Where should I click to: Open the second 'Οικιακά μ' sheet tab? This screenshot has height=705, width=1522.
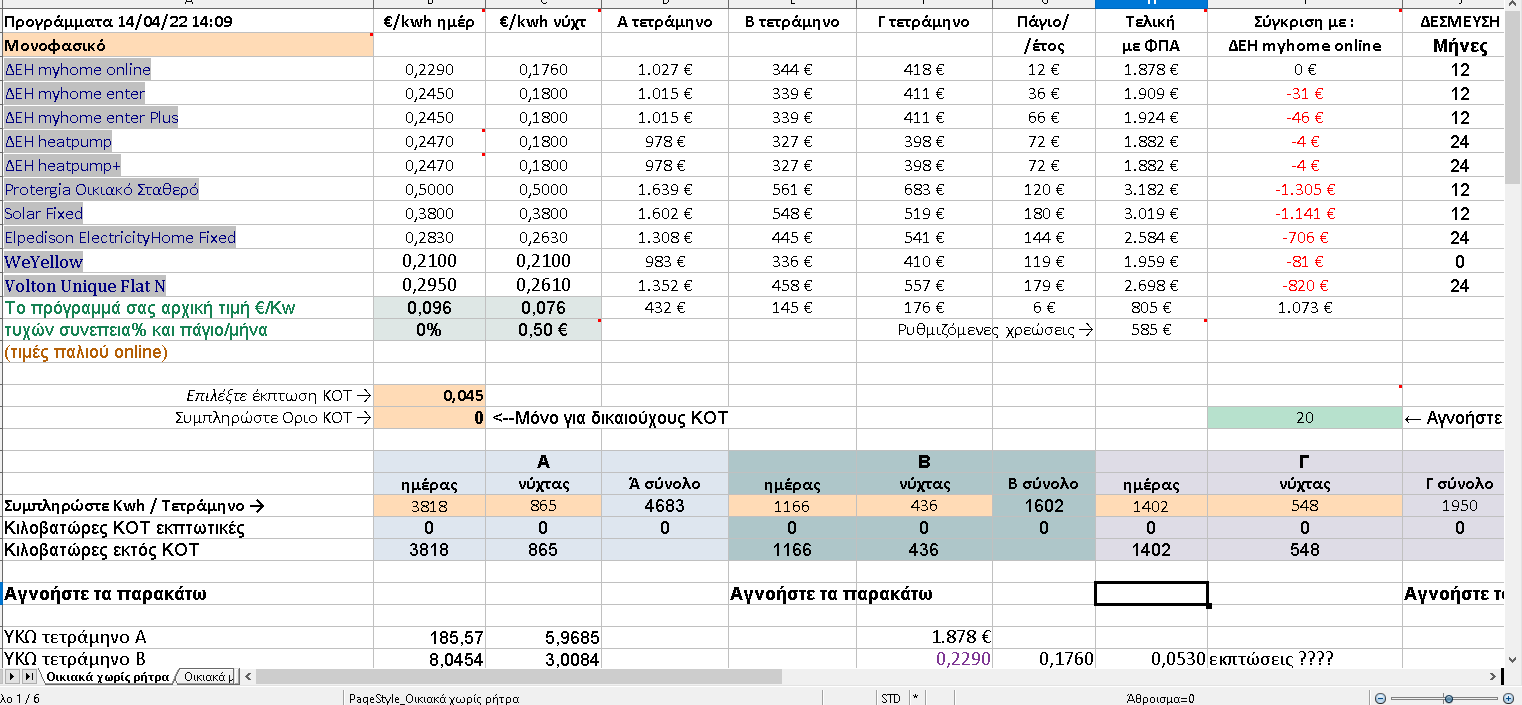pos(208,677)
